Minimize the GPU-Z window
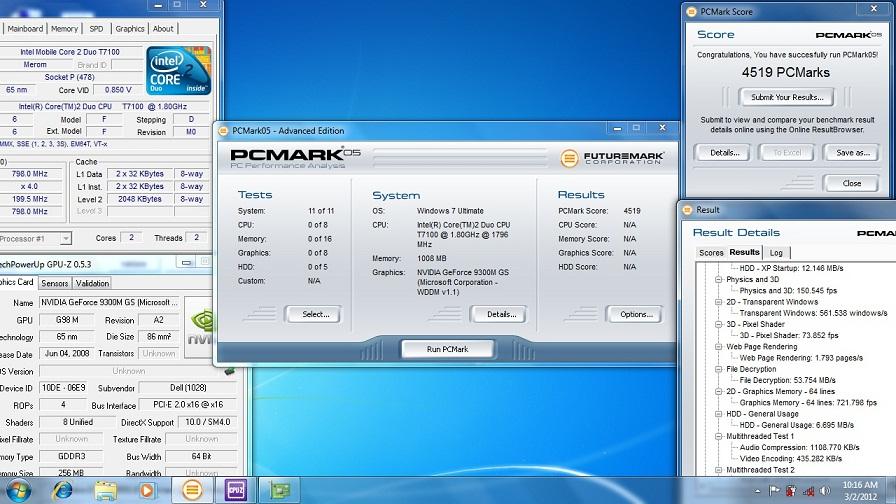This screenshot has height=504, width=896. pyautogui.click(x=186, y=263)
